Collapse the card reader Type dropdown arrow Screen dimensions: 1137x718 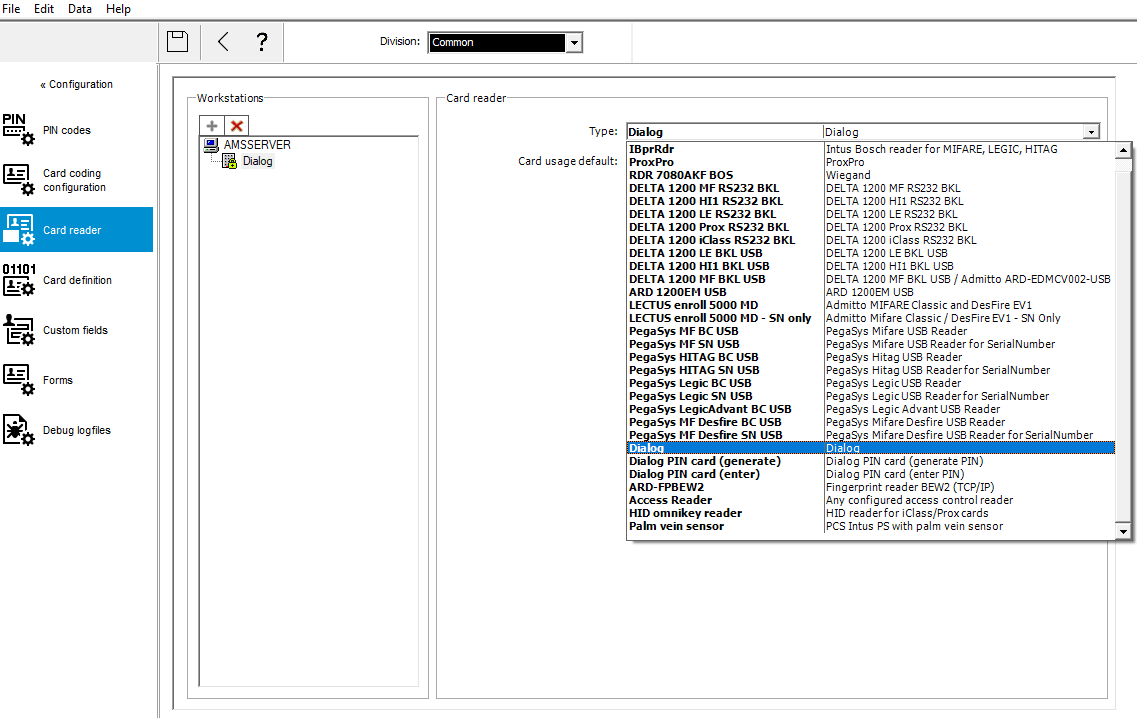pos(1090,132)
